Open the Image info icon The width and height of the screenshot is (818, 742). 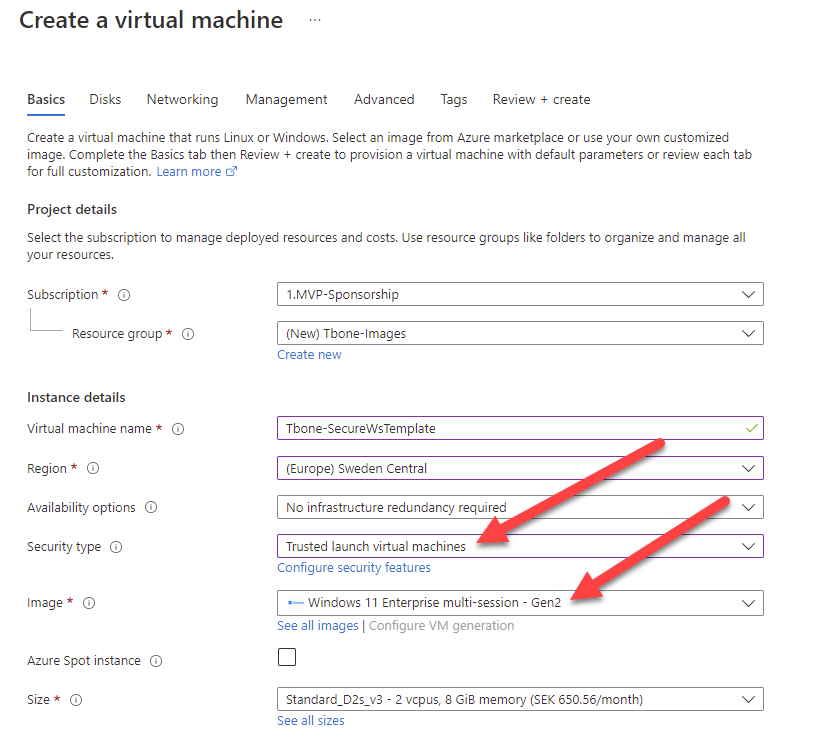(88, 603)
